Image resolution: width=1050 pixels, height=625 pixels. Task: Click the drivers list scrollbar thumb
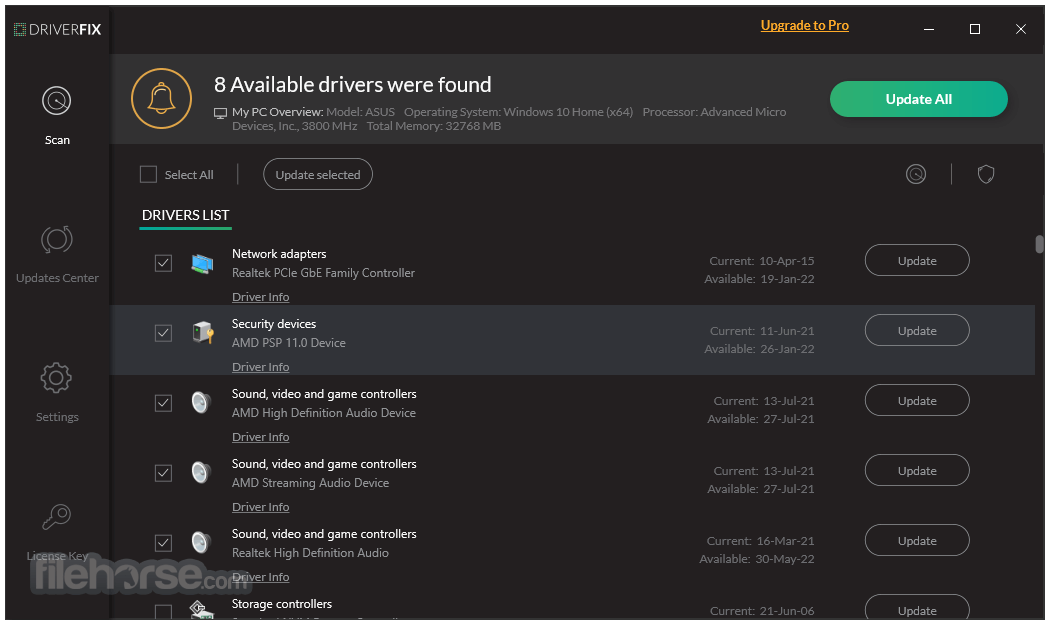(x=1039, y=244)
